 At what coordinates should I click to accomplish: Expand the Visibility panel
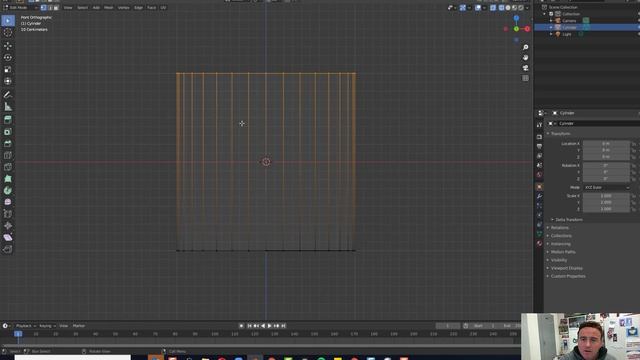(x=557, y=260)
